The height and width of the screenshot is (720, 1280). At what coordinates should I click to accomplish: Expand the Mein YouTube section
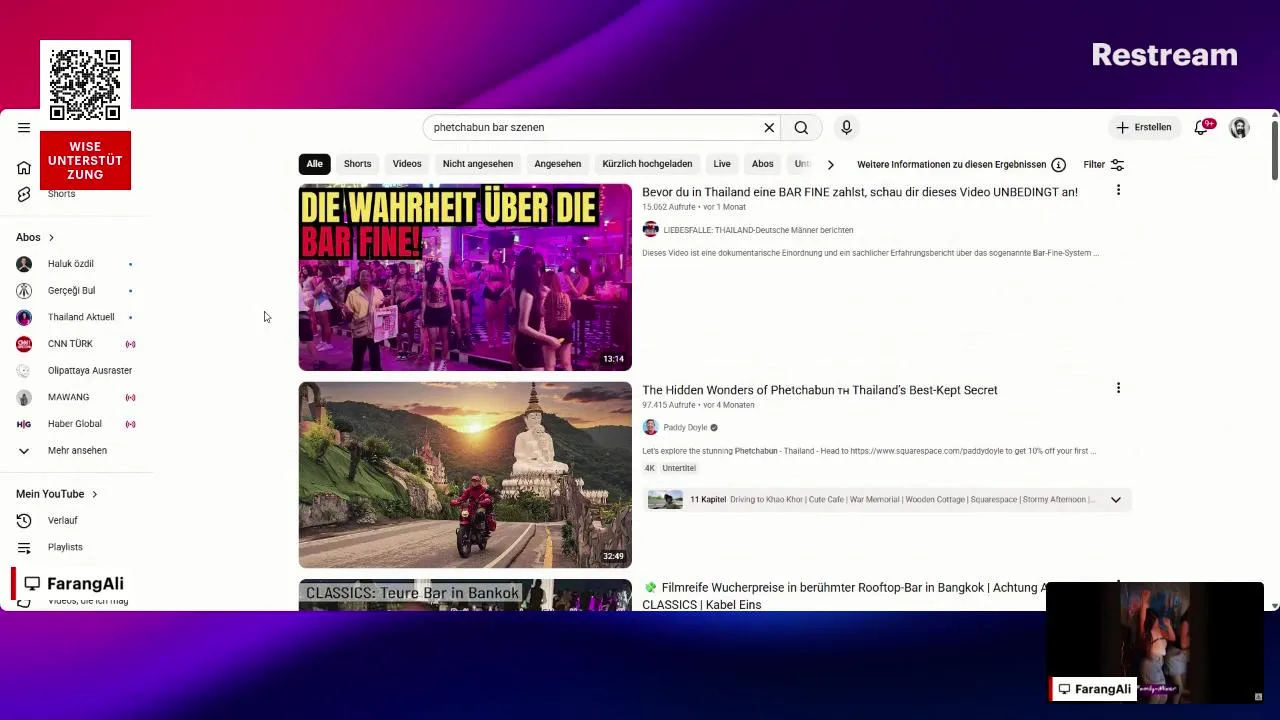[x=57, y=494]
